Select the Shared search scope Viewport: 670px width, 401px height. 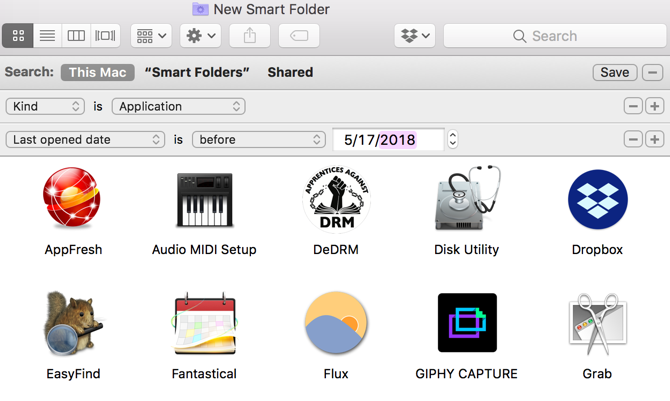[291, 72]
